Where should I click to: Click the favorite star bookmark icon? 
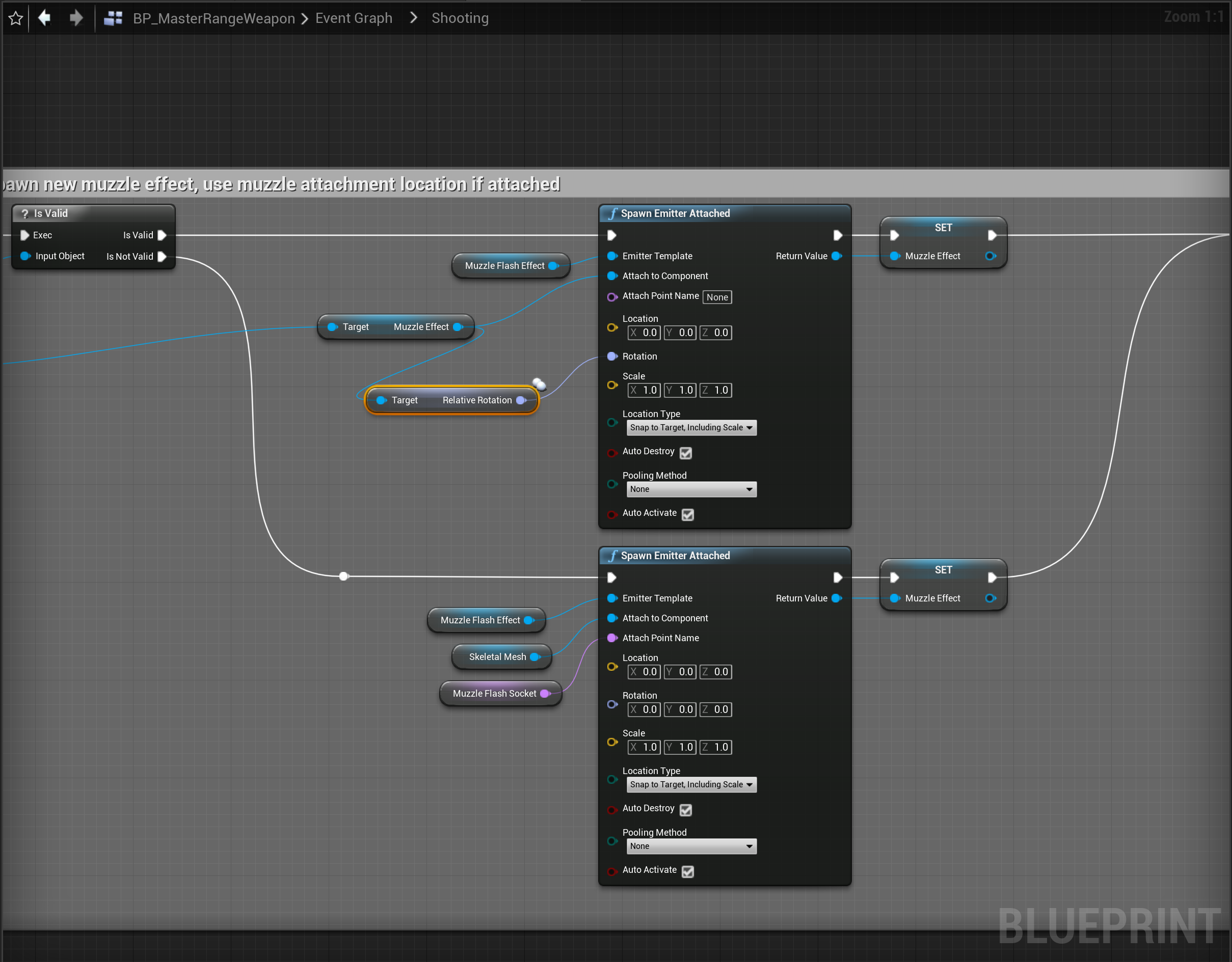[16, 19]
